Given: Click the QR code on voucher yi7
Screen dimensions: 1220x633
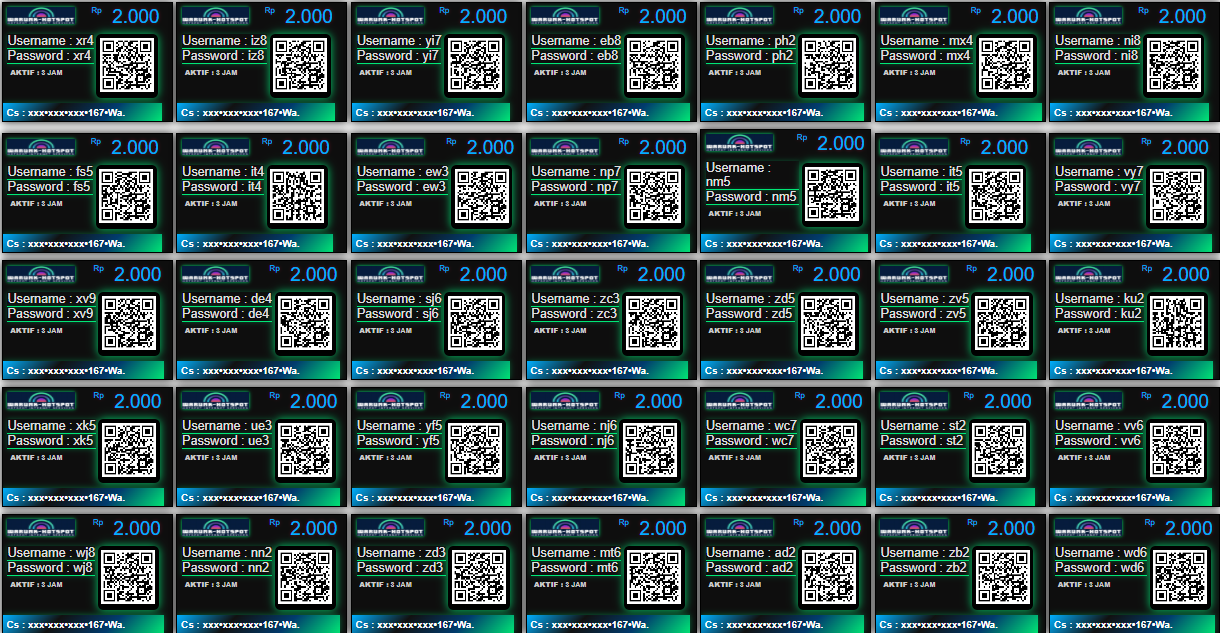Looking at the screenshot, I should click(x=476, y=65).
